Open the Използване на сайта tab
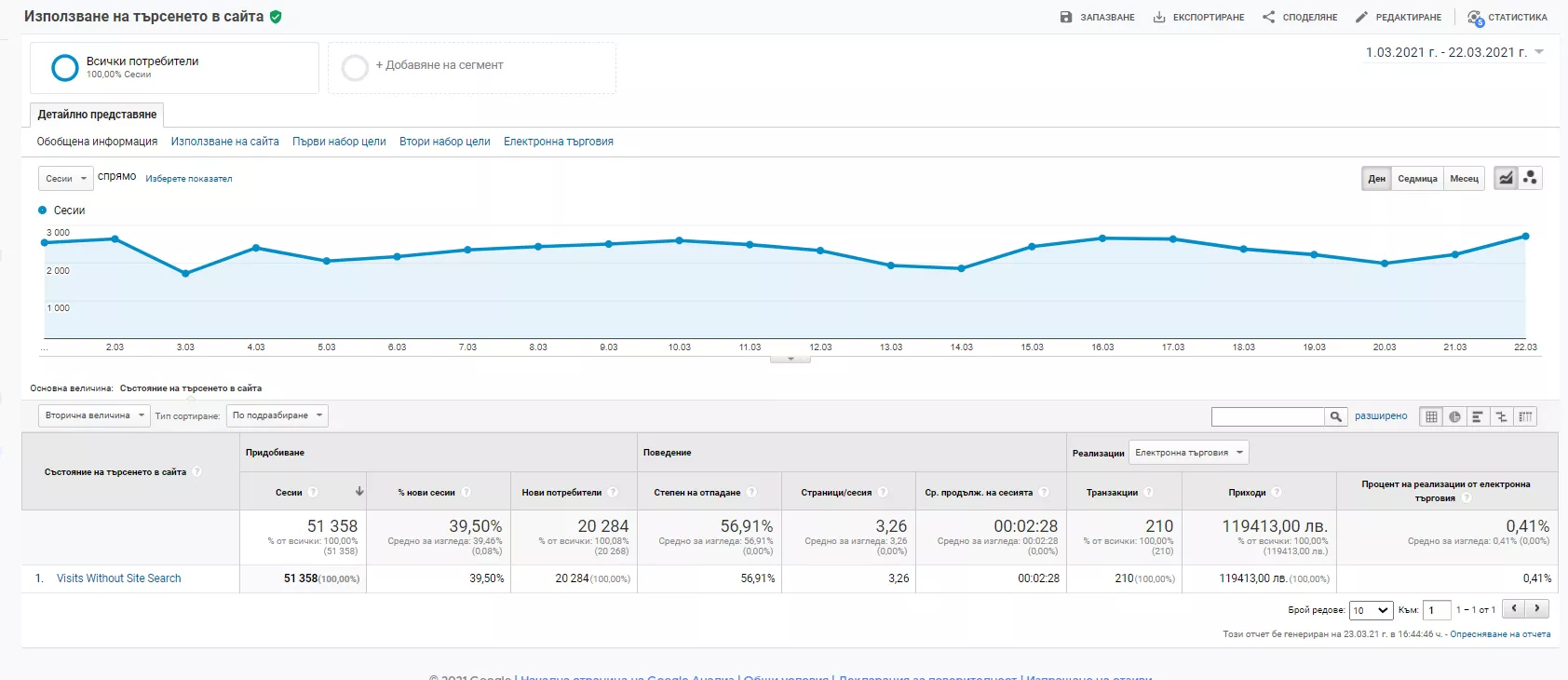 [x=224, y=142]
